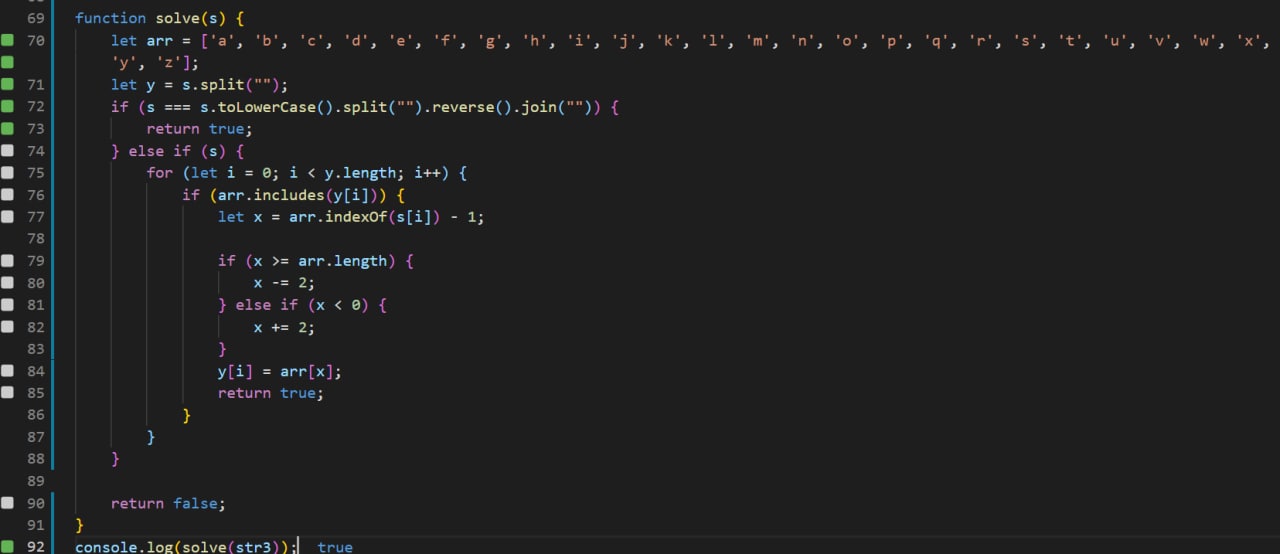
Task: Select line number 89 in the gutter
Action: [35, 481]
